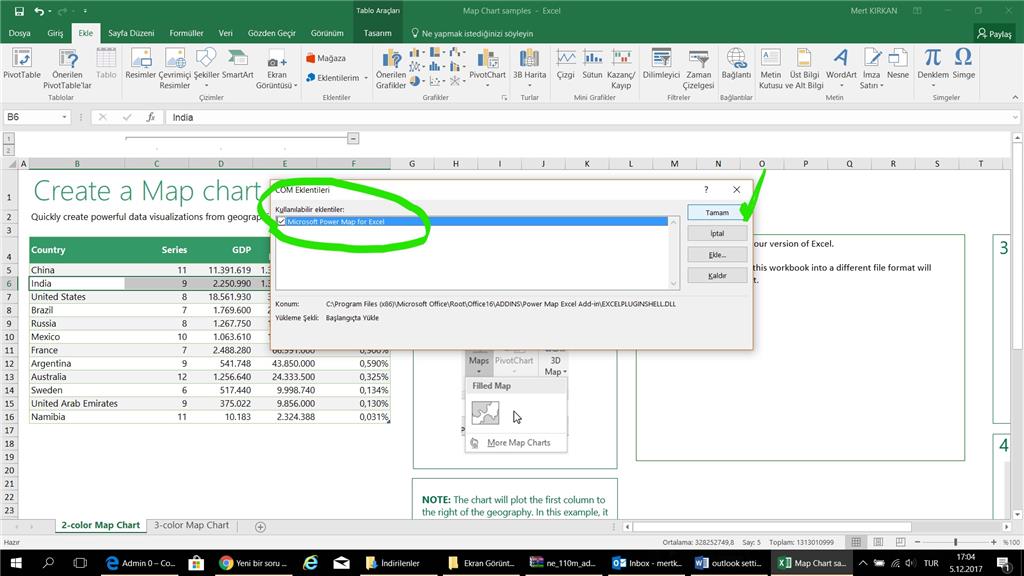
Task: Switch to the Tasarım tab
Action: [x=377, y=33]
